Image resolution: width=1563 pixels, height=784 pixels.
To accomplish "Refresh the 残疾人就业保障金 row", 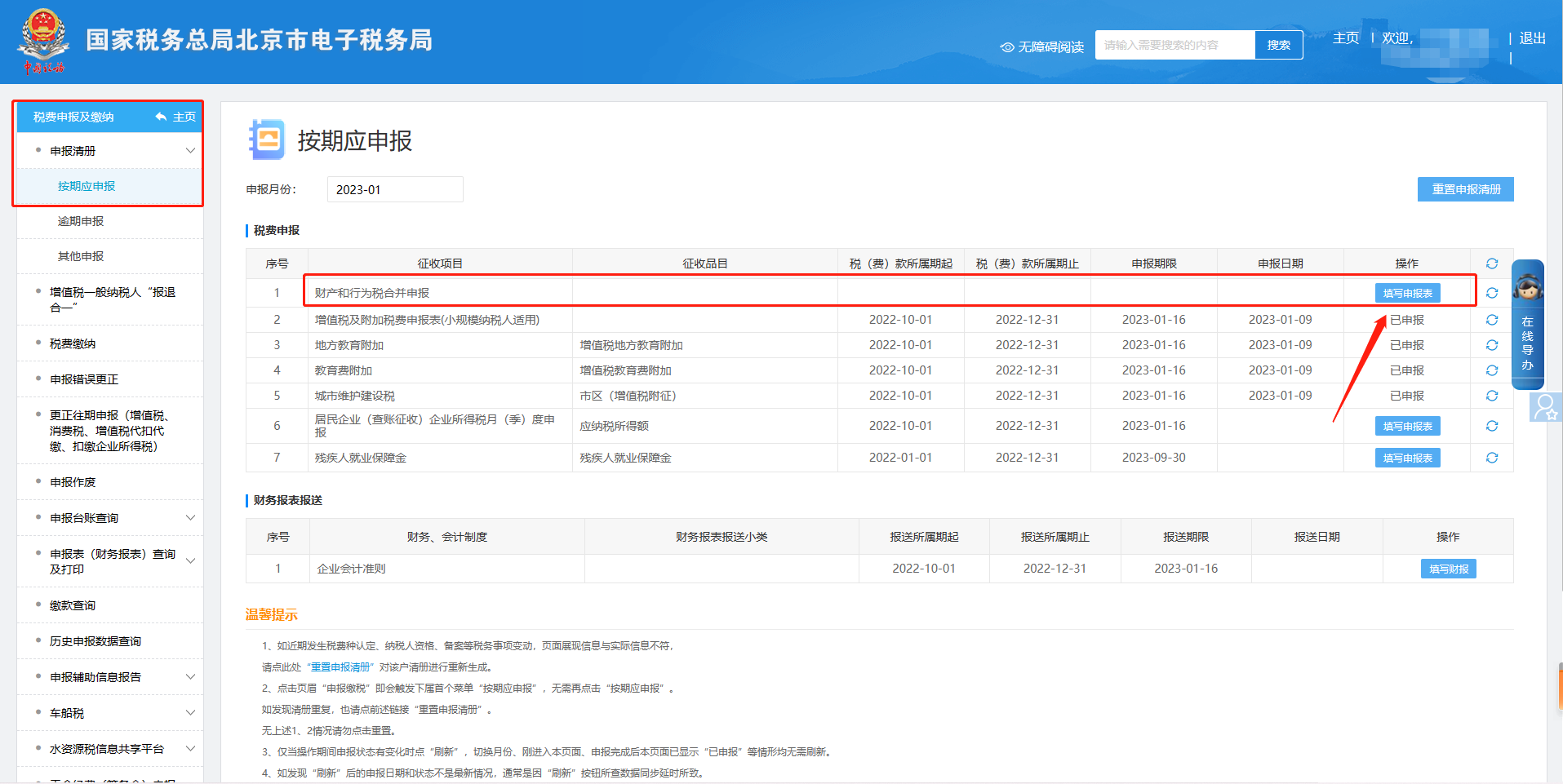I will point(1492,458).
